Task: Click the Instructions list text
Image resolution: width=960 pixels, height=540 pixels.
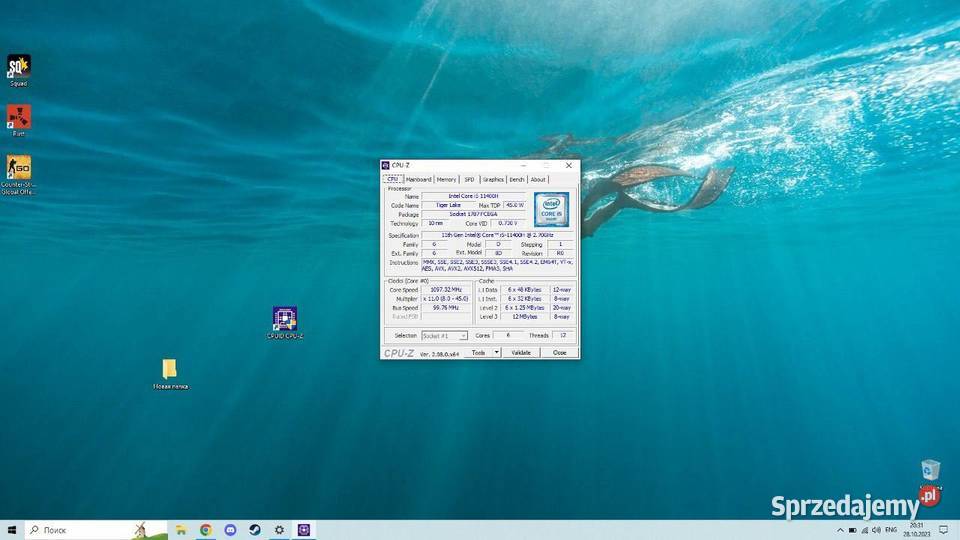Action: (497, 265)
